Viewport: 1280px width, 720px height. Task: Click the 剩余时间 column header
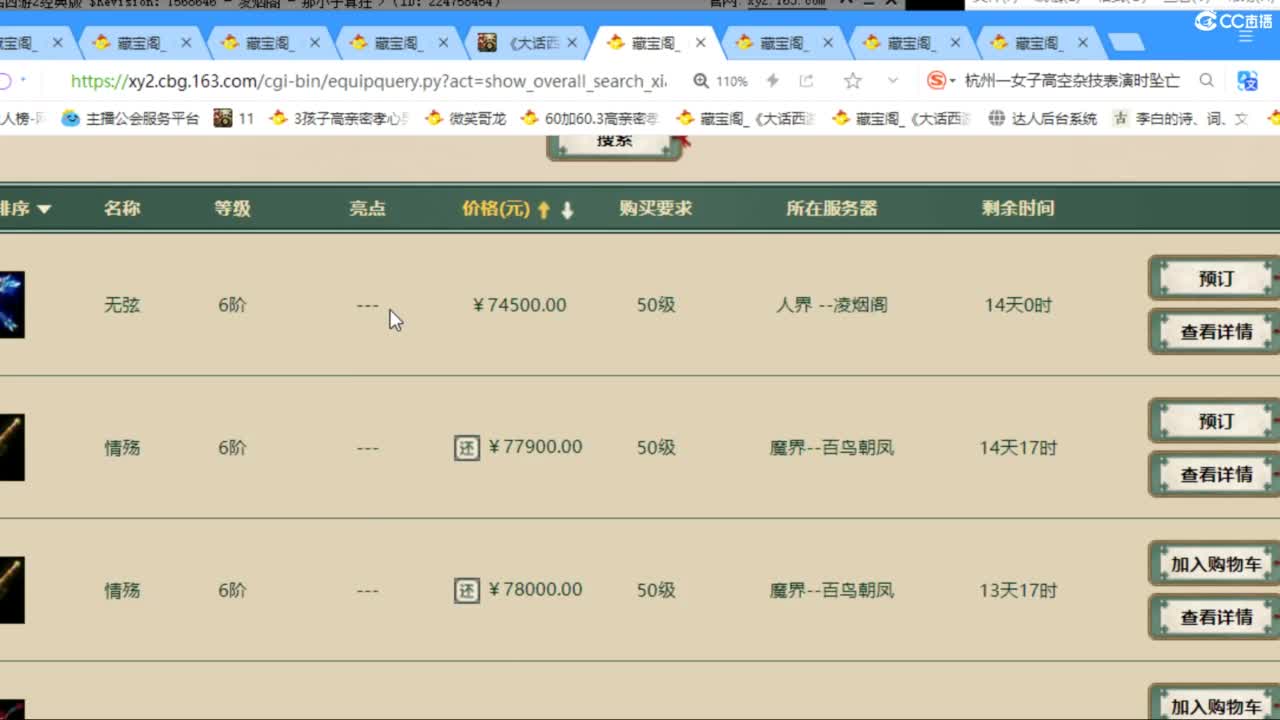[x=1018, y=208]
